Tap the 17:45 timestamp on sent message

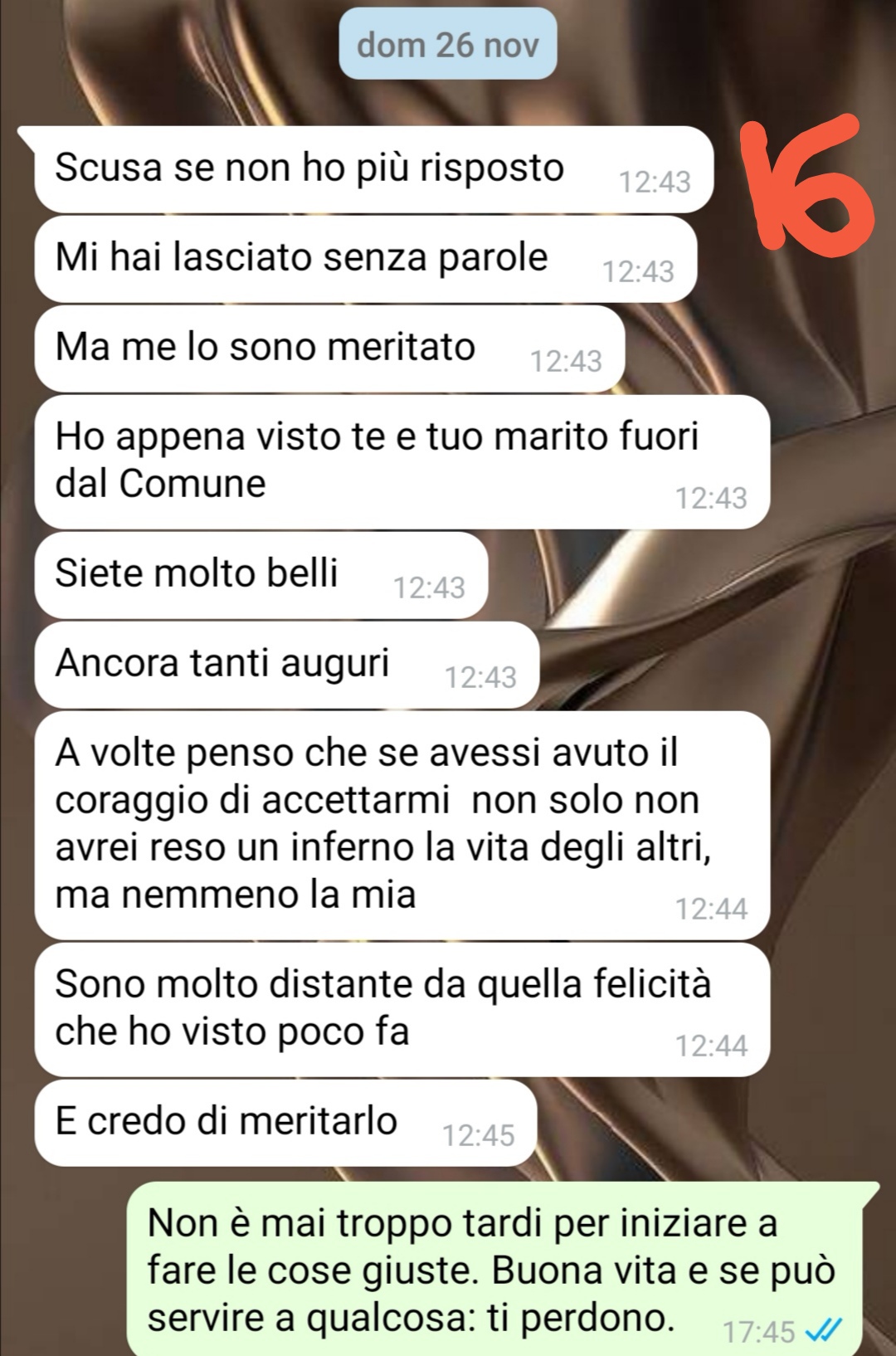pos(759,1332)
